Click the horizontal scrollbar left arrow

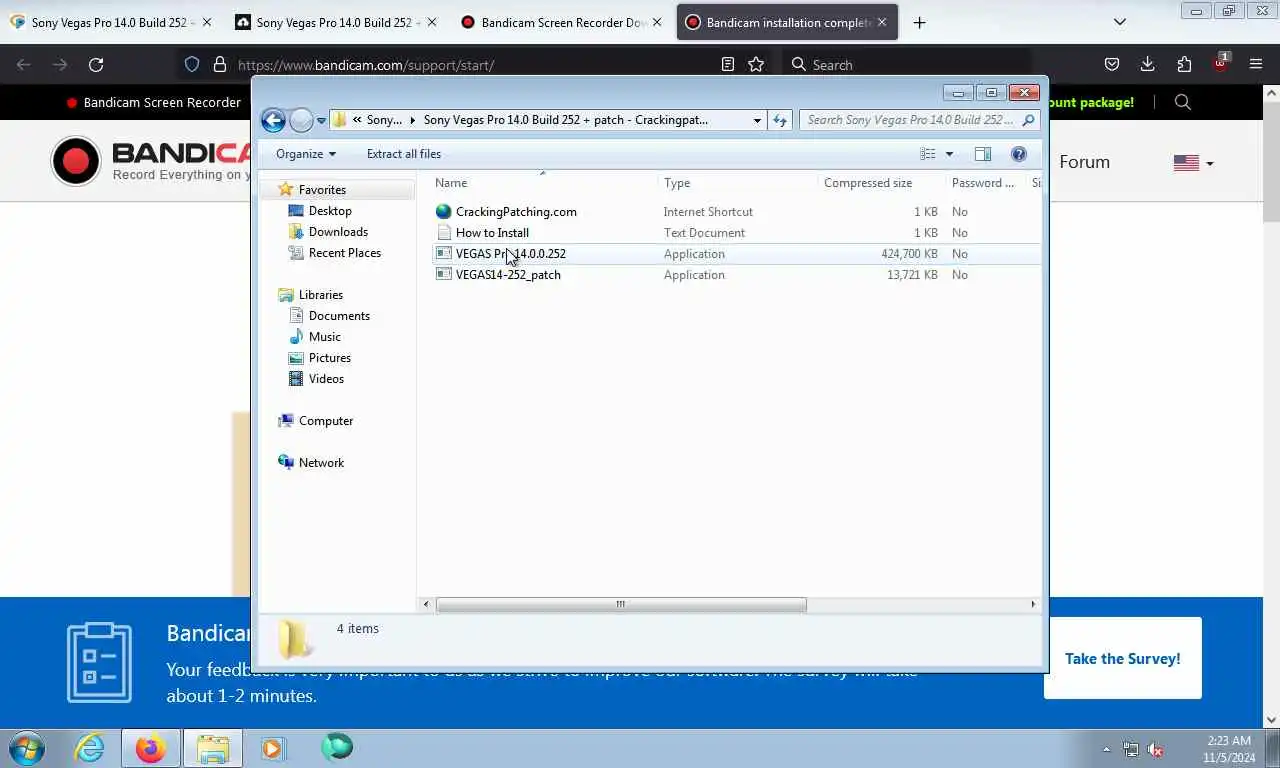pos(427,604)
